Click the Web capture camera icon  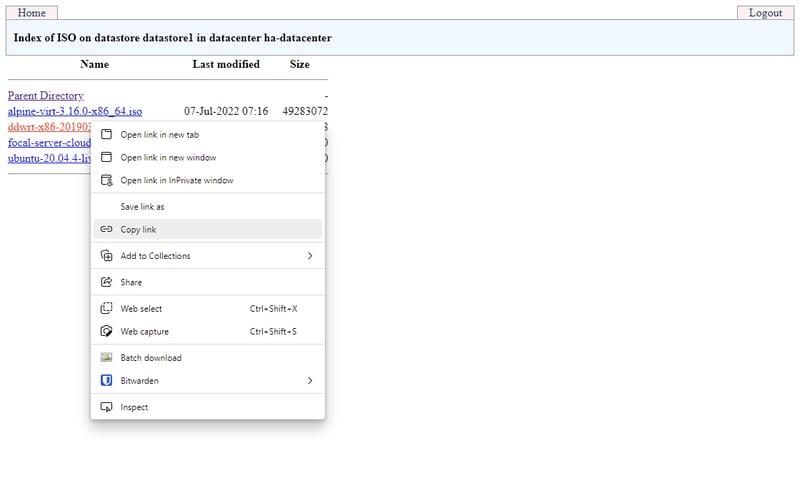click(107, 331)
